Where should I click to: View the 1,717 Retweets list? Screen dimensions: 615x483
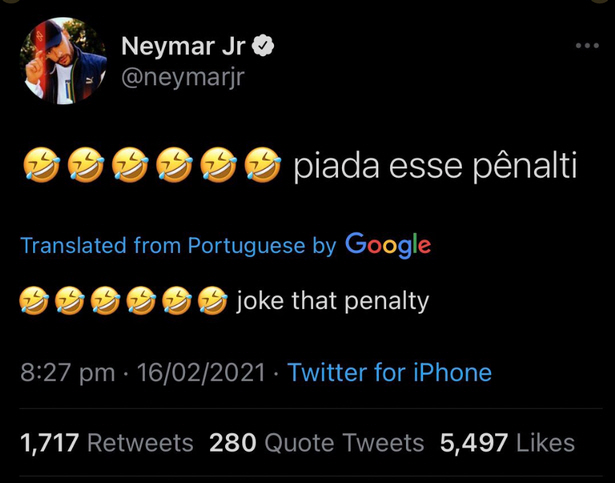tap(107, 443)
